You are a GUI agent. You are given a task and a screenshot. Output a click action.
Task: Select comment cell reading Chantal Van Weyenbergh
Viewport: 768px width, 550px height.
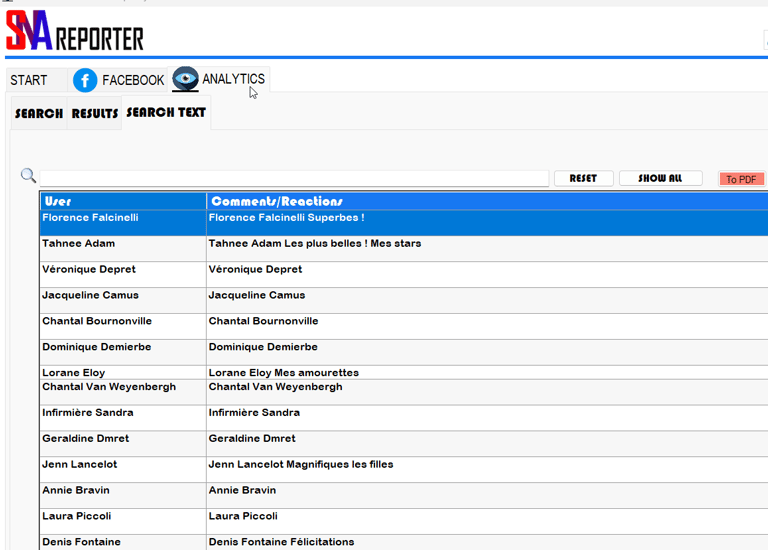(x=487, y=392)
